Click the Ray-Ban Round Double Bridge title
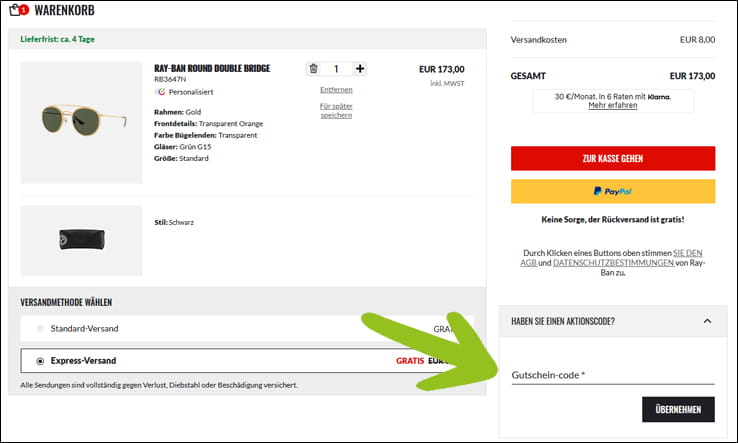This screenshot has height=443, width=738. coord(212,68)
